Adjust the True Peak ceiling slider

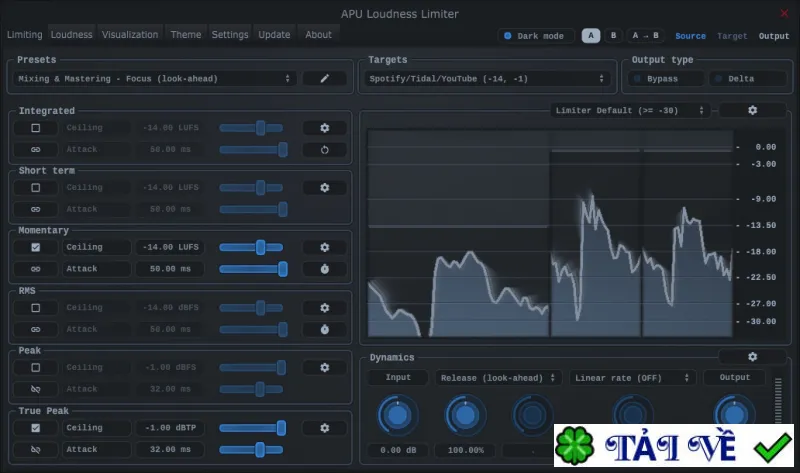pyautogui.click(x=253, y=428)
